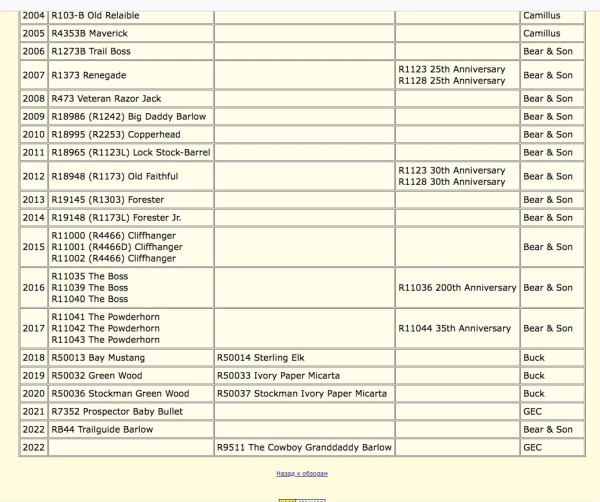Click the year 2015 cell

click(34, 247)
